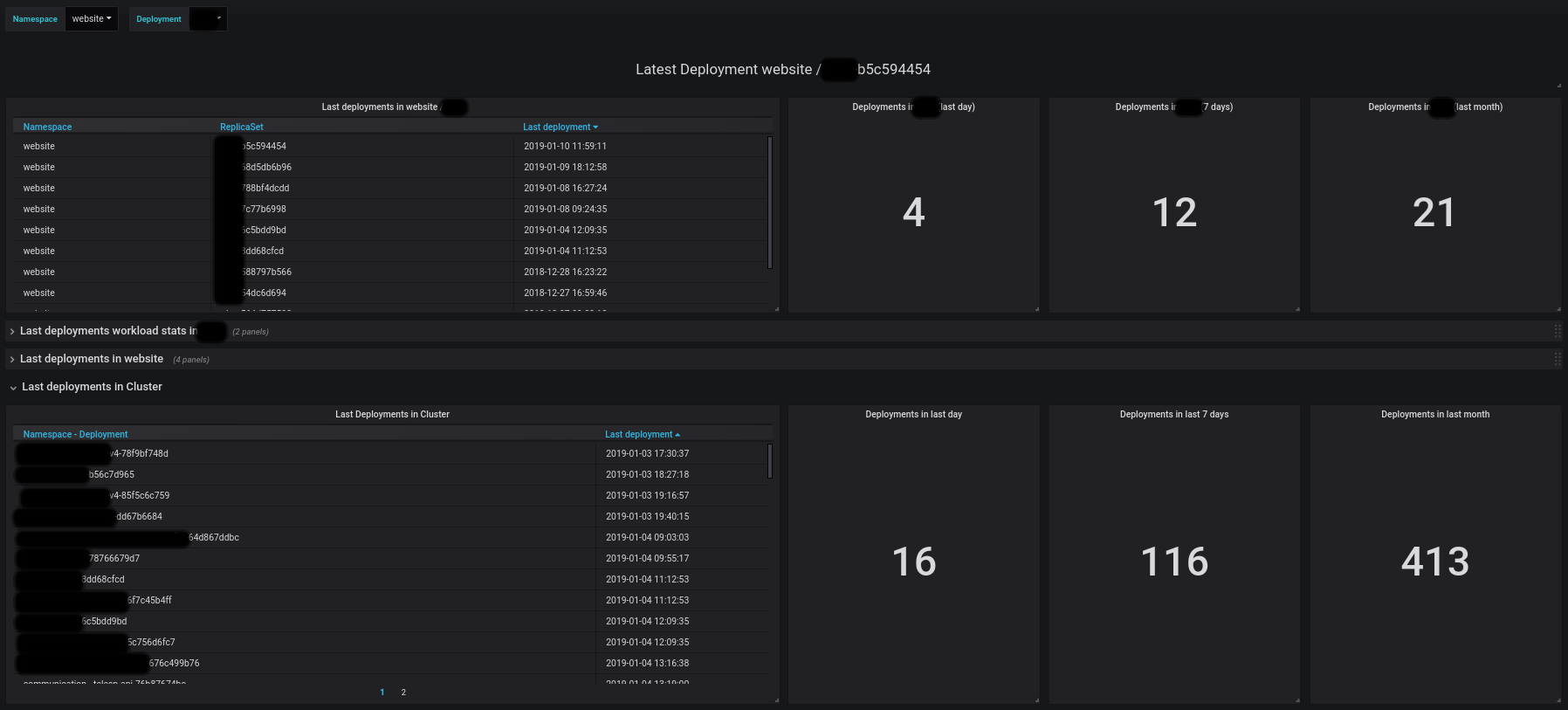Select the timestamp 2019-01-04 13:16:38

[x=648, y=664]
